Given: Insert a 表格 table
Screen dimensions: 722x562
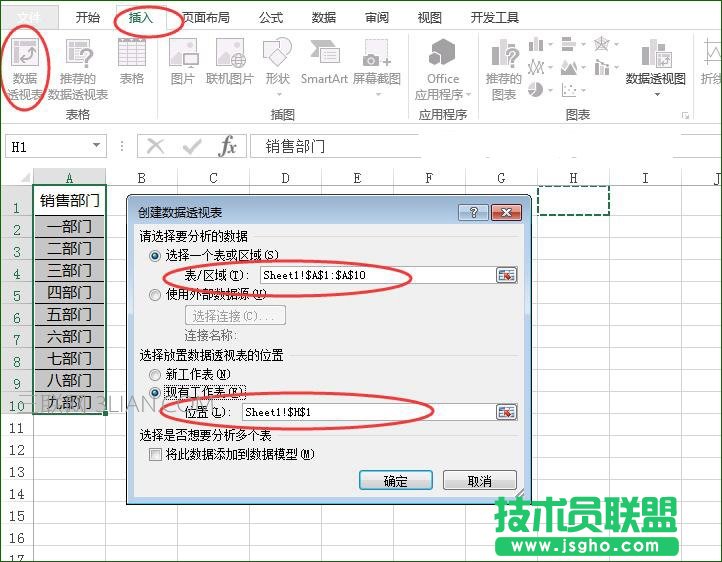Looking at the screenshot, I should (132, 62).
